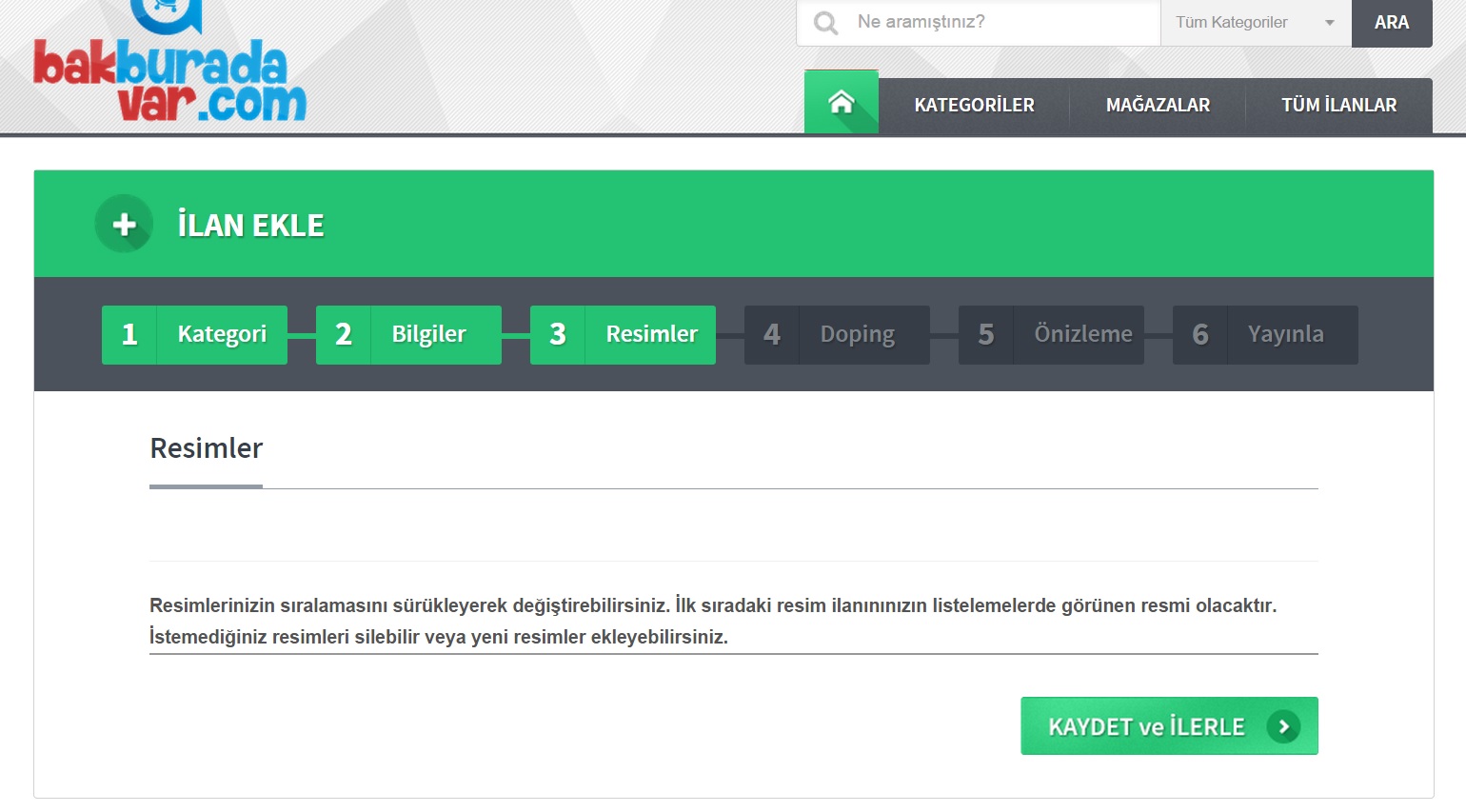Click the KAYDET ve İLERLE button
The image size is (1466, 812).
(1169, 726)
